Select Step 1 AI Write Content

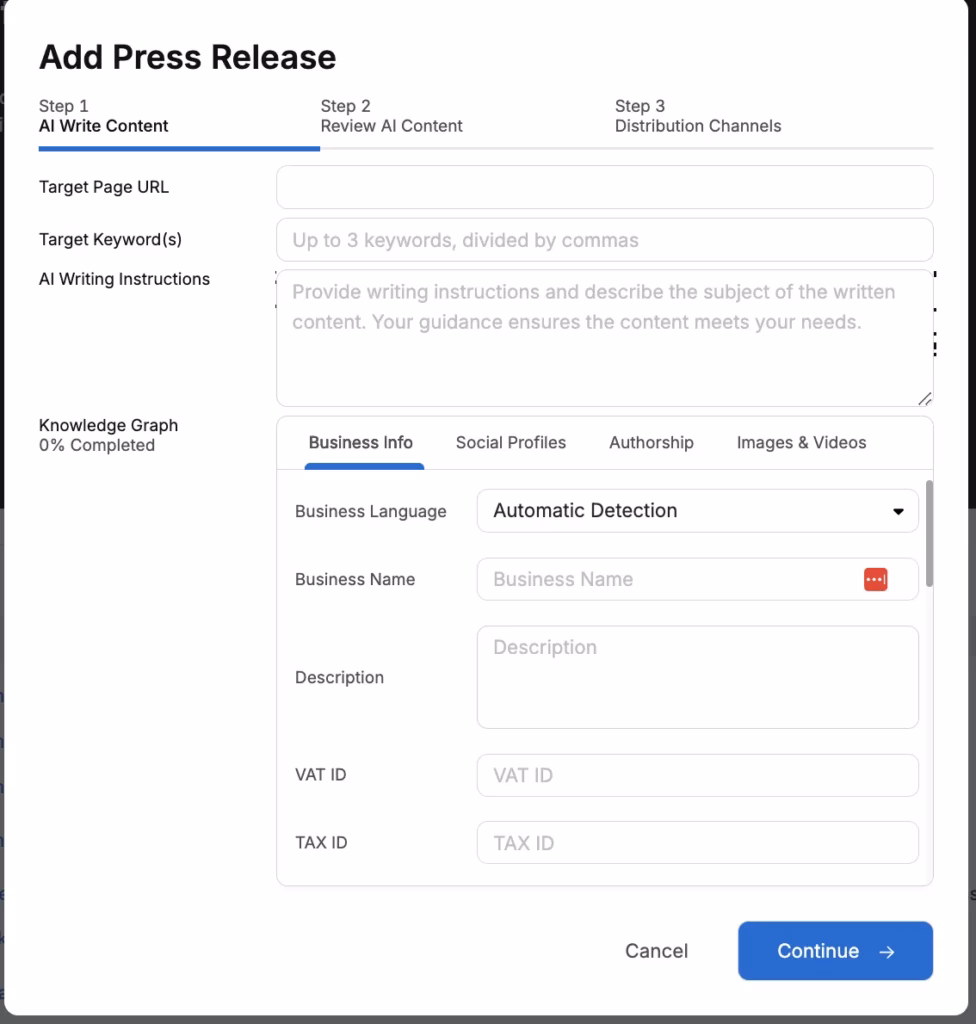coord(103,116)
